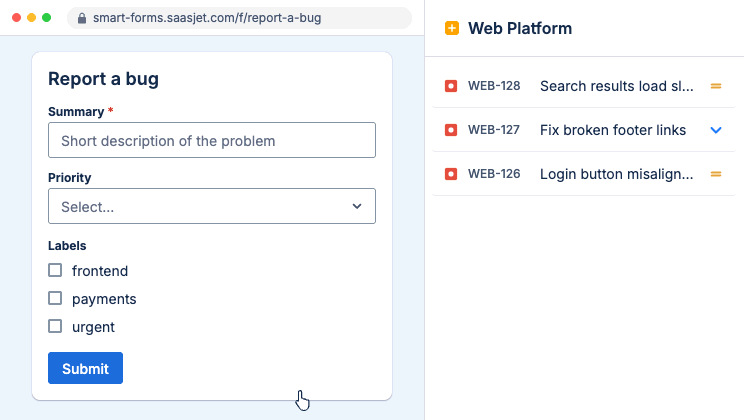Check the frontend label checkbox
Viewport: 744px width, 420px height.
(x=55, y=271)
